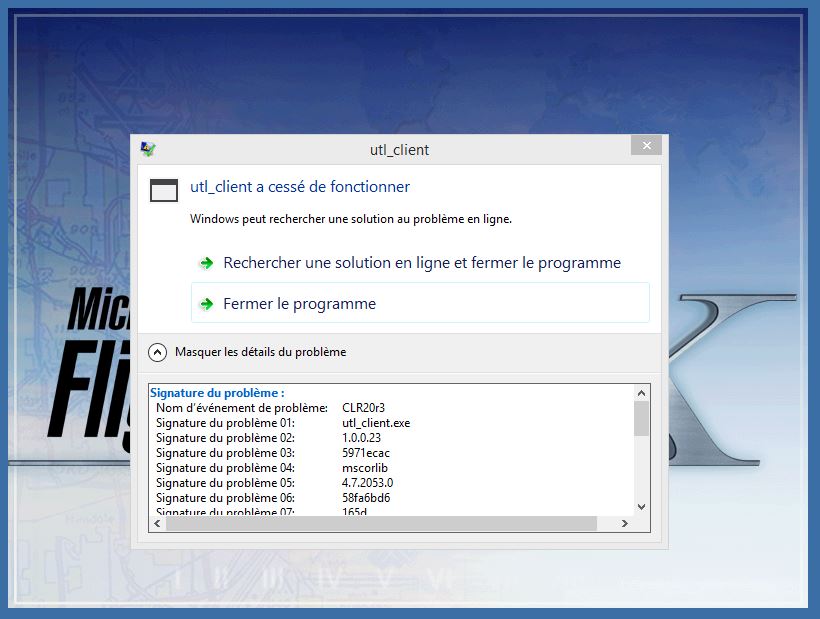Click the CLR20r3 event name value
The height and width of the screenshot is (619, 820).
pyautogui.click(x=363, y=408)
